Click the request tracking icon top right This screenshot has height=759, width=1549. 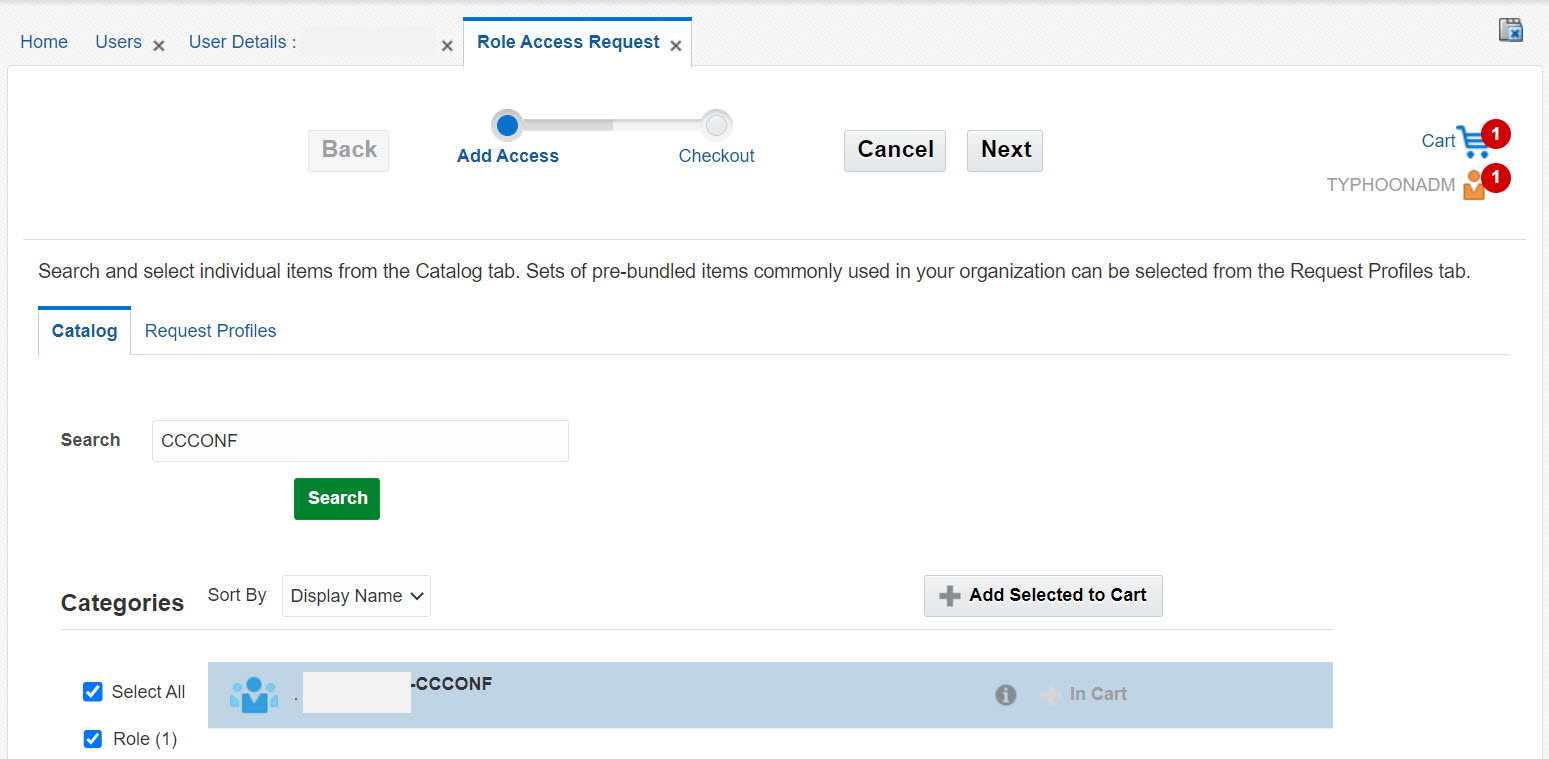pyautogui.click(x=1510, y=29)
